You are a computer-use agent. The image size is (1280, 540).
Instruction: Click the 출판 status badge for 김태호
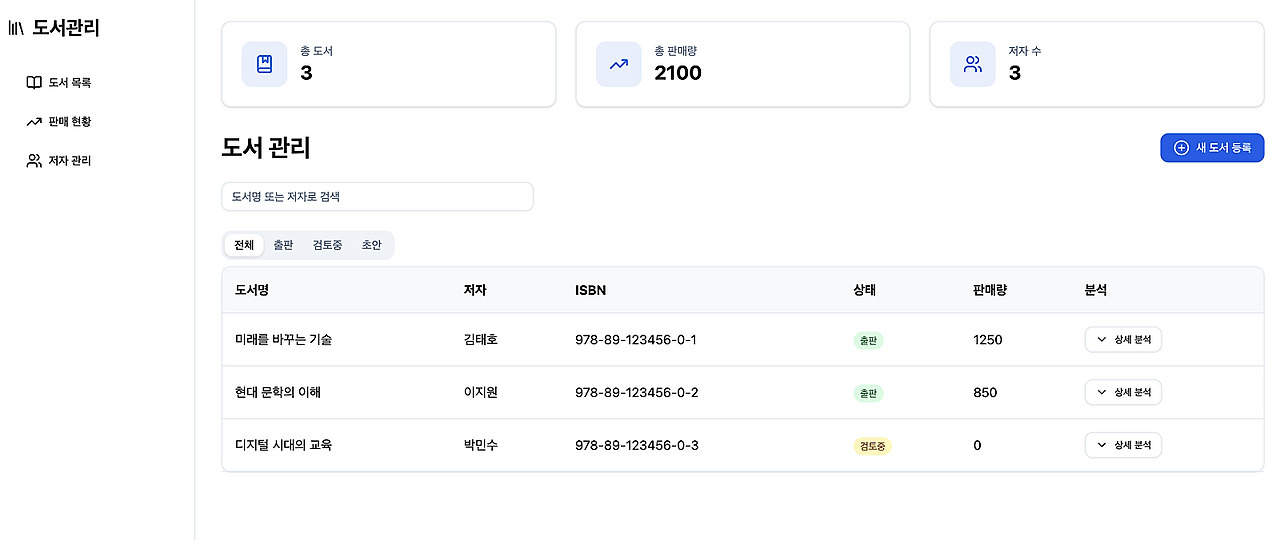pos(868,340)
